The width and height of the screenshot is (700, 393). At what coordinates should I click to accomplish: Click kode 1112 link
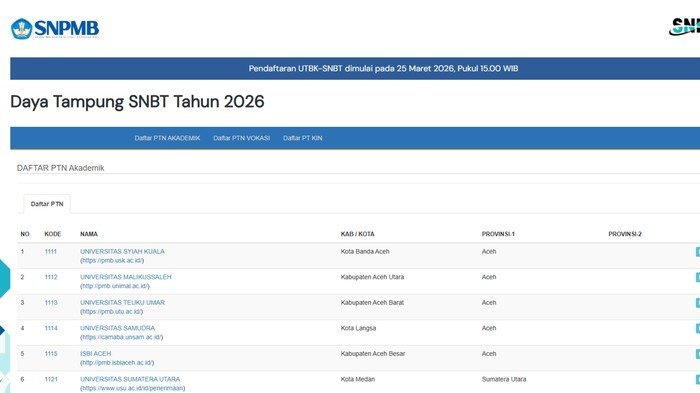(x=51, y=277)
